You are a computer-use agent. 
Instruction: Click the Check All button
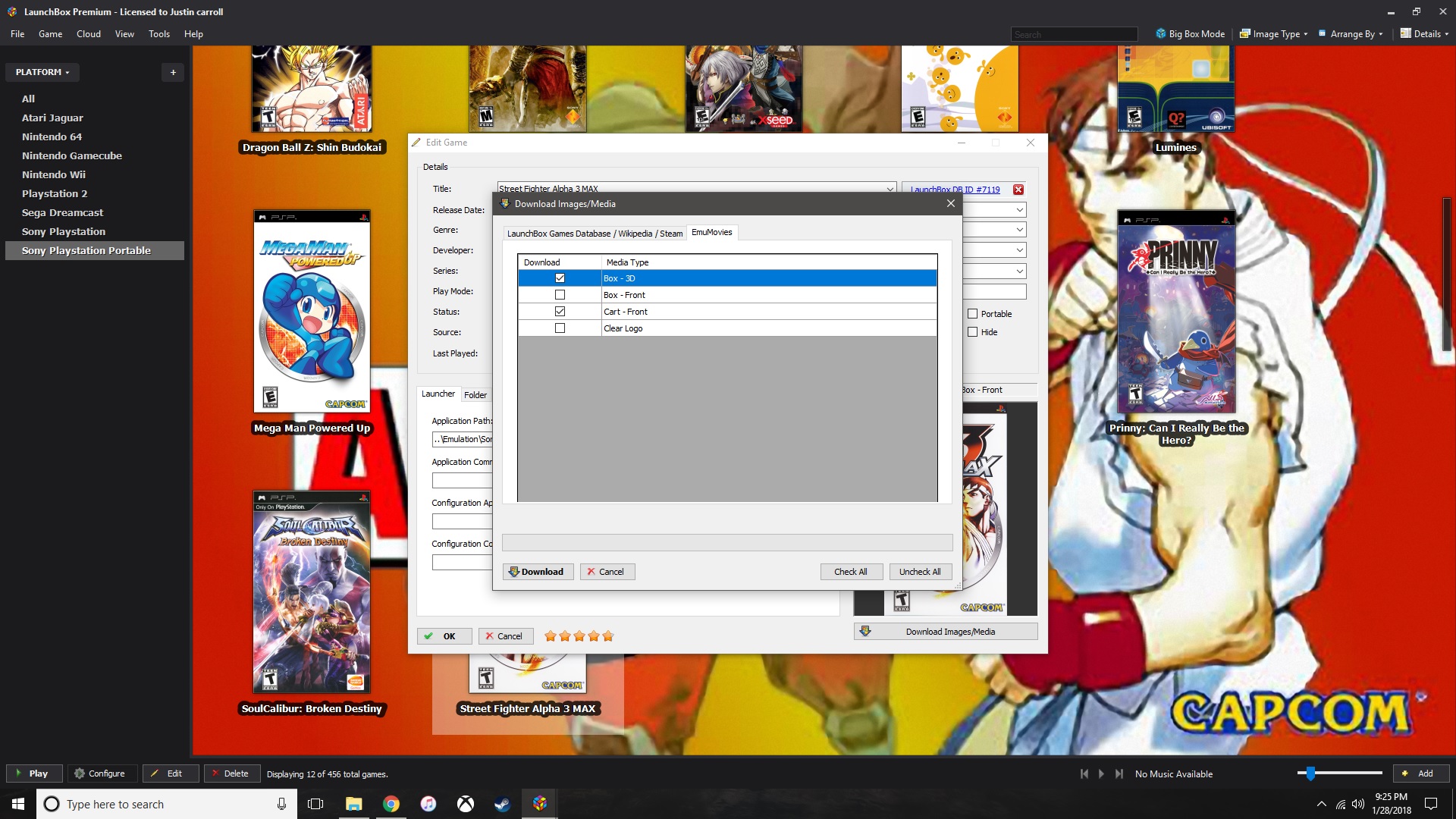click(x=851, y=572)
